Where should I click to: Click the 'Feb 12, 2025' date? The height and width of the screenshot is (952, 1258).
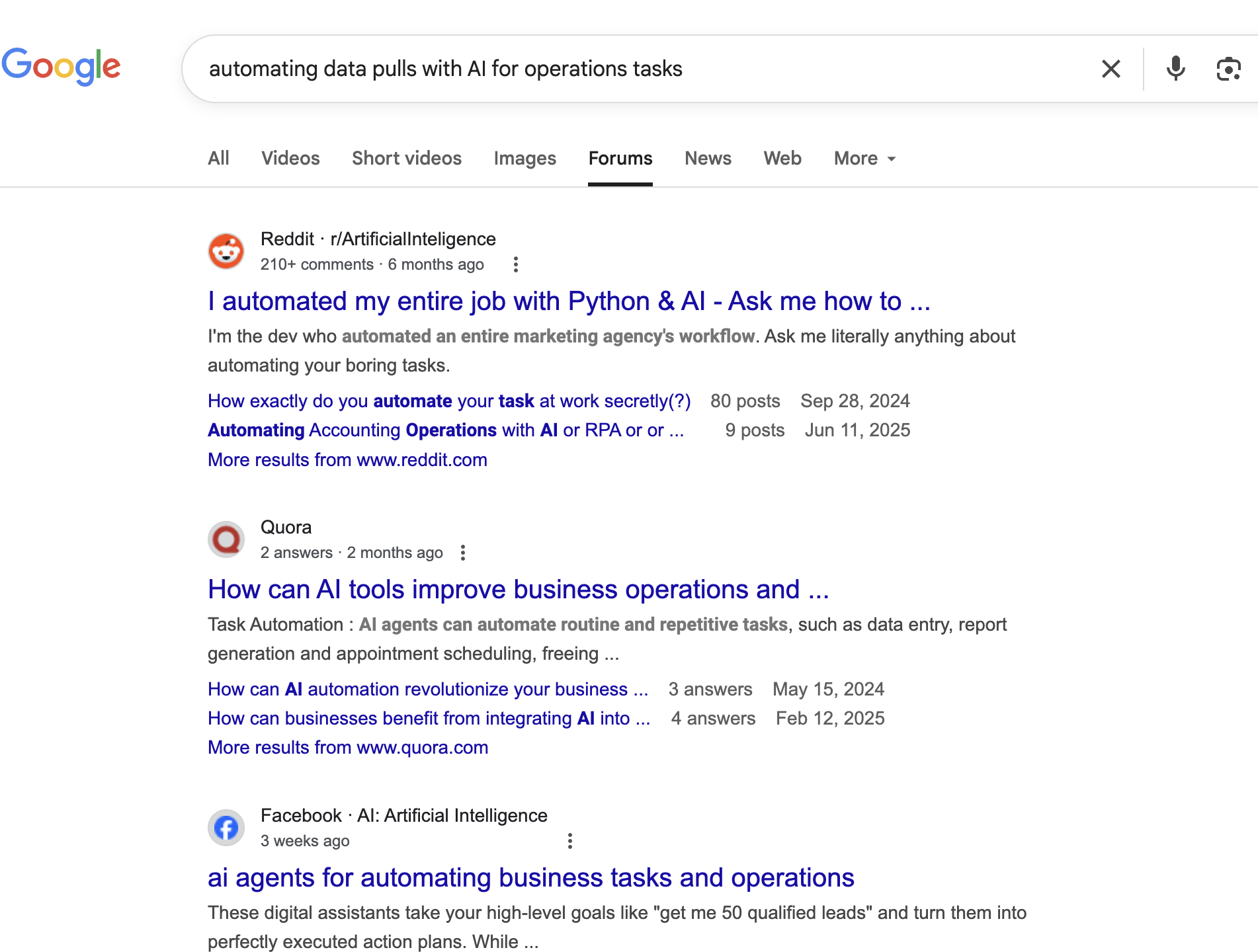pyautogui.click(x=830, y=719)
